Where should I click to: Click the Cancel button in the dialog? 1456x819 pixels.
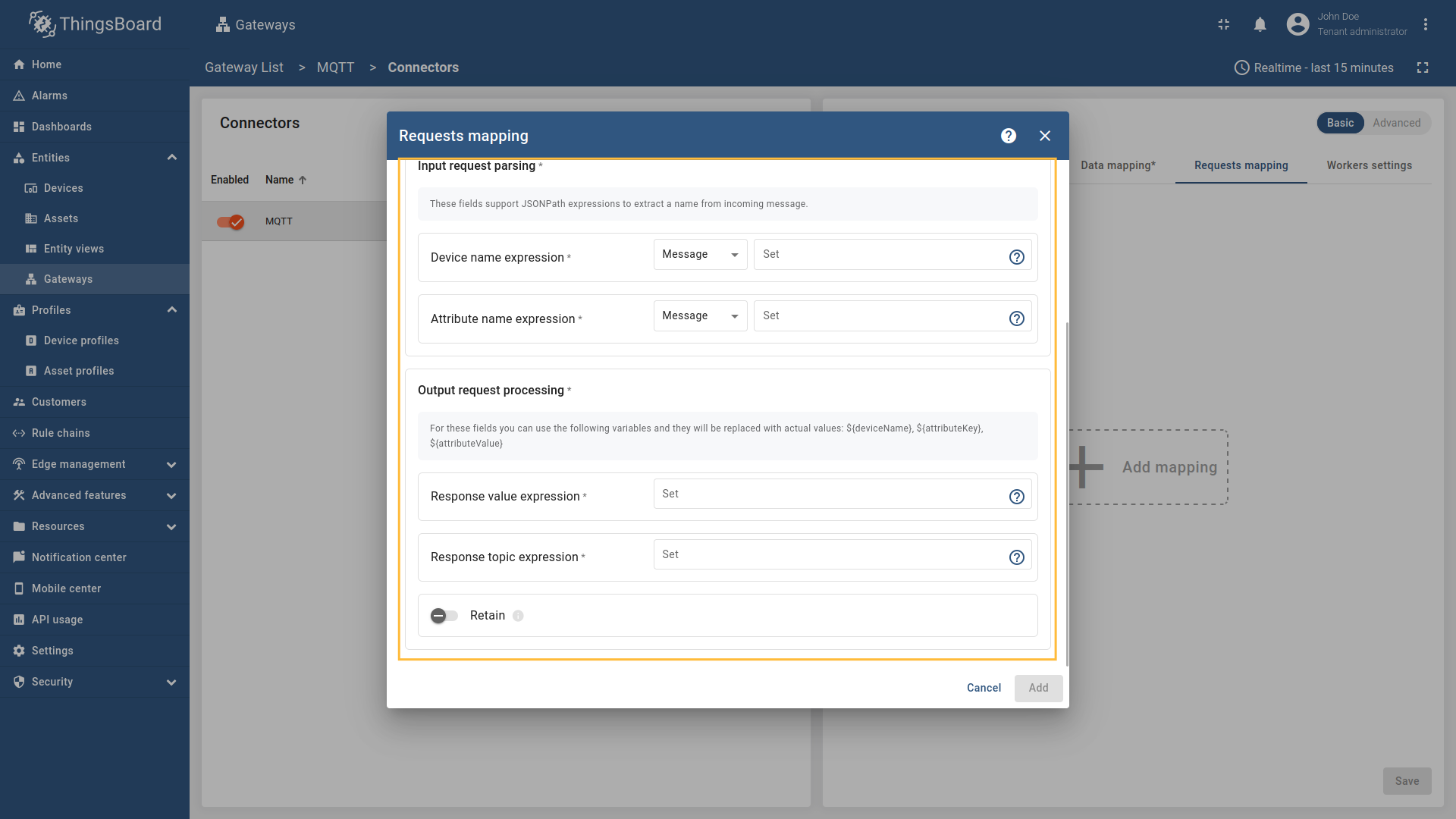tap(983, 688)
